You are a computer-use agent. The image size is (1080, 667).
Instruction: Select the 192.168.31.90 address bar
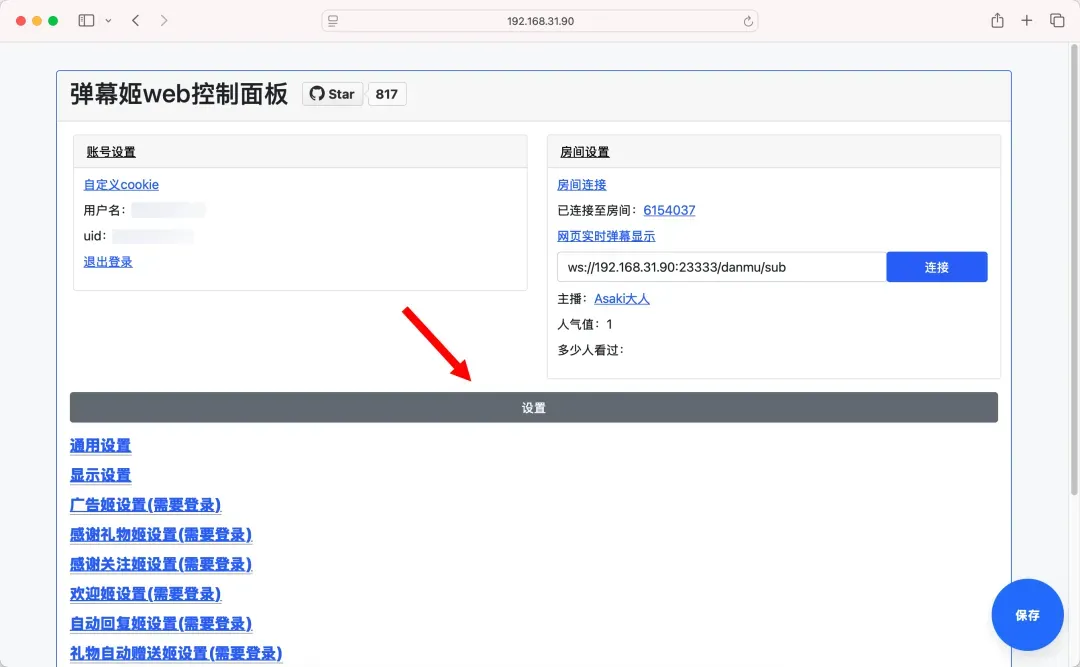540,21
